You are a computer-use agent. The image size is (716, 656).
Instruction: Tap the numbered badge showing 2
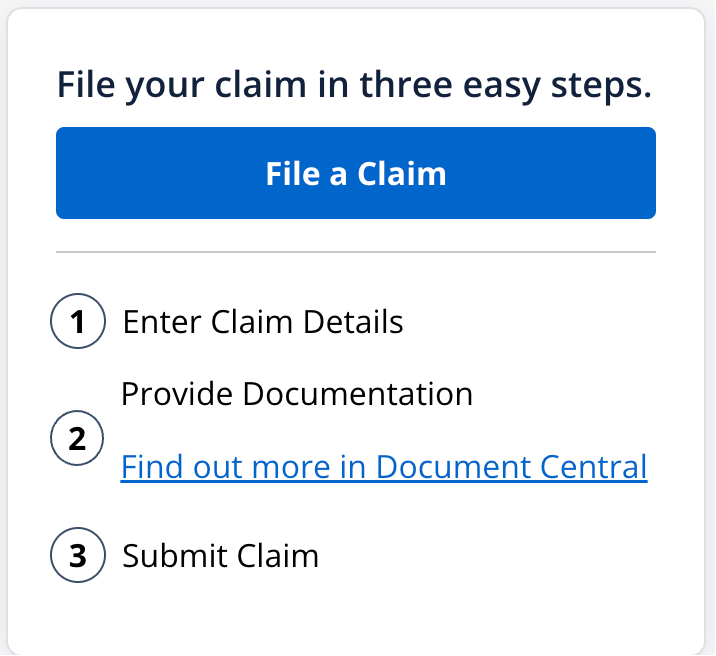coord(77,439)
